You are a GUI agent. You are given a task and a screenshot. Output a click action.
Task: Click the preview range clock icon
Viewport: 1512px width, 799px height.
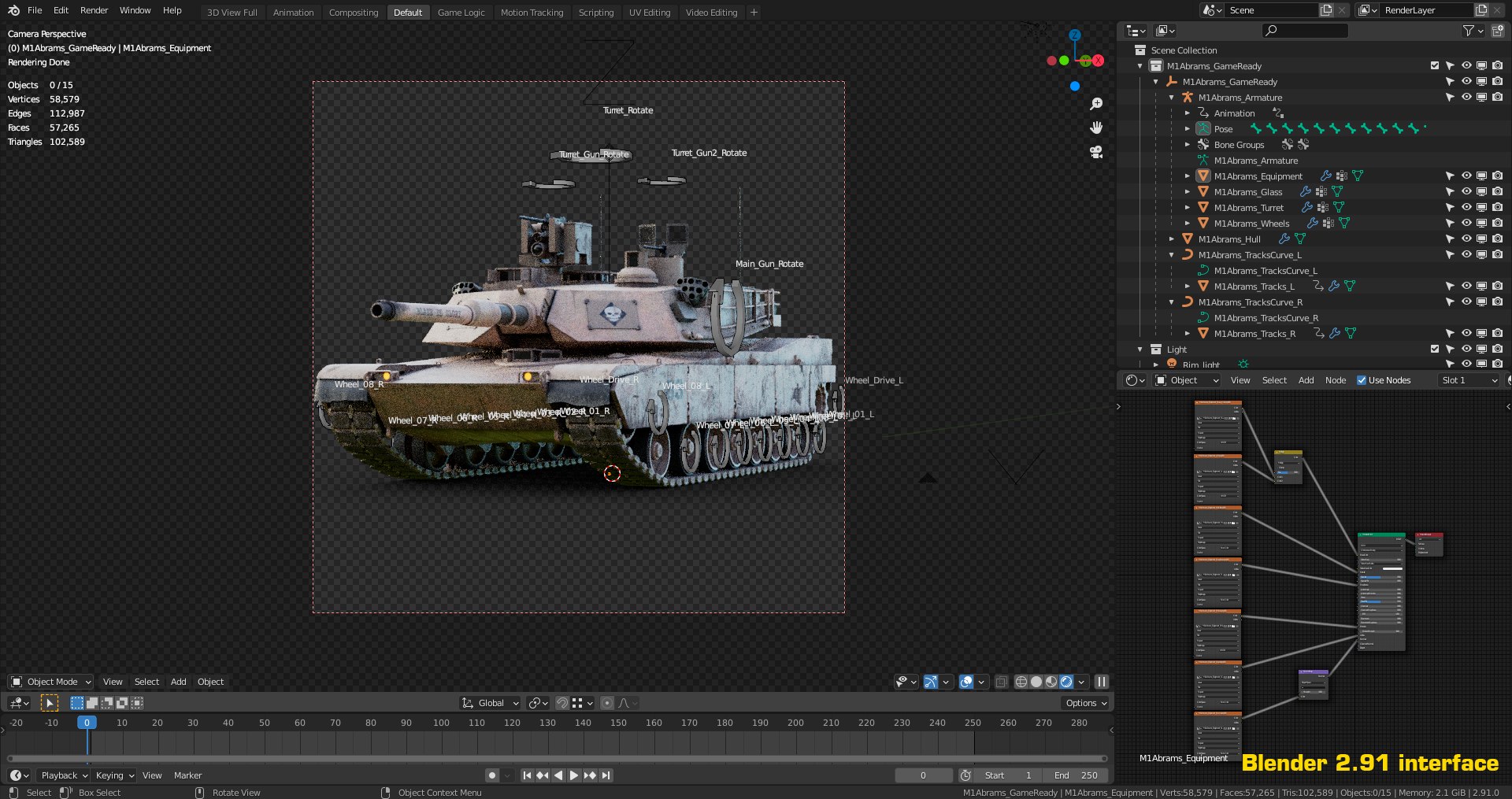(x=965, y=775)
